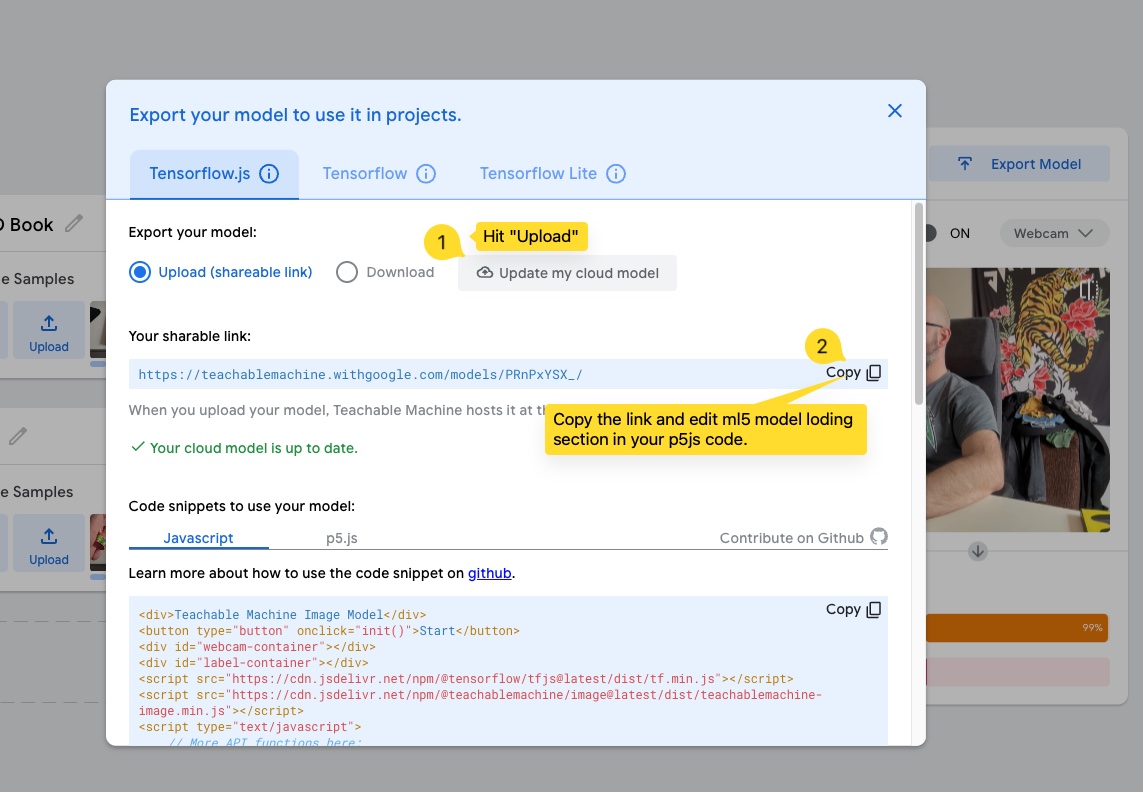Screen dimensions: 1143x792
Task: Open the p5.js code snippet tab
Action: (341, 538)
